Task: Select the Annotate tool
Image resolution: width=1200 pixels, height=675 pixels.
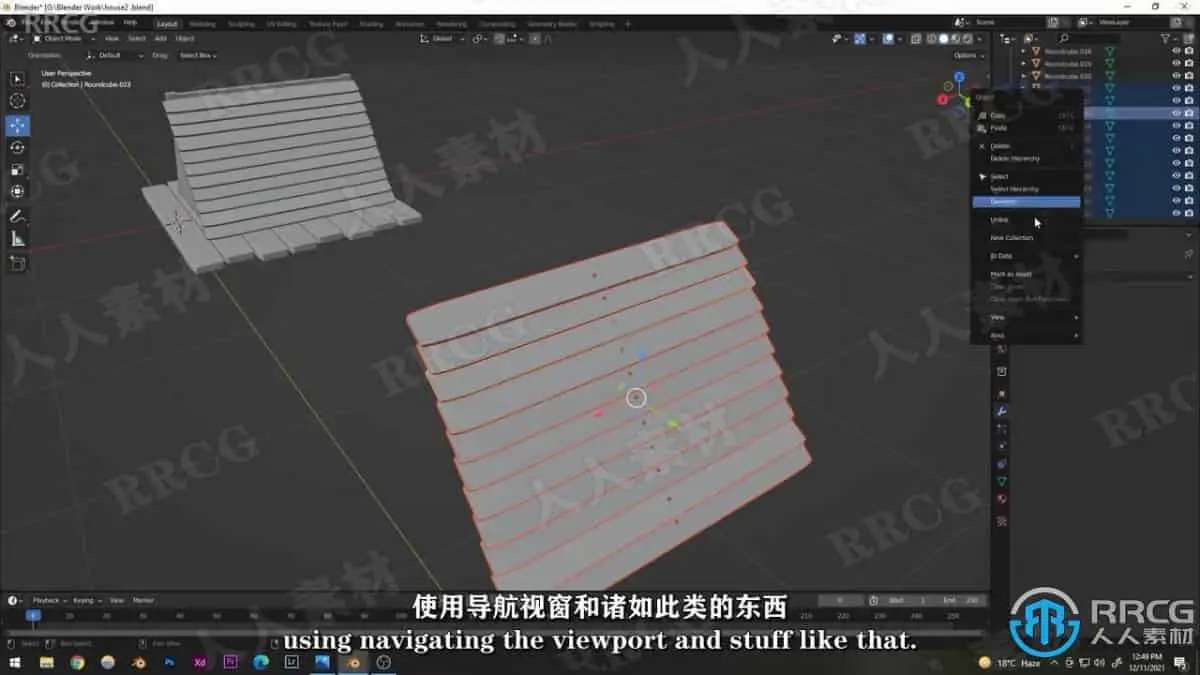Action: [x=18, y=216]
